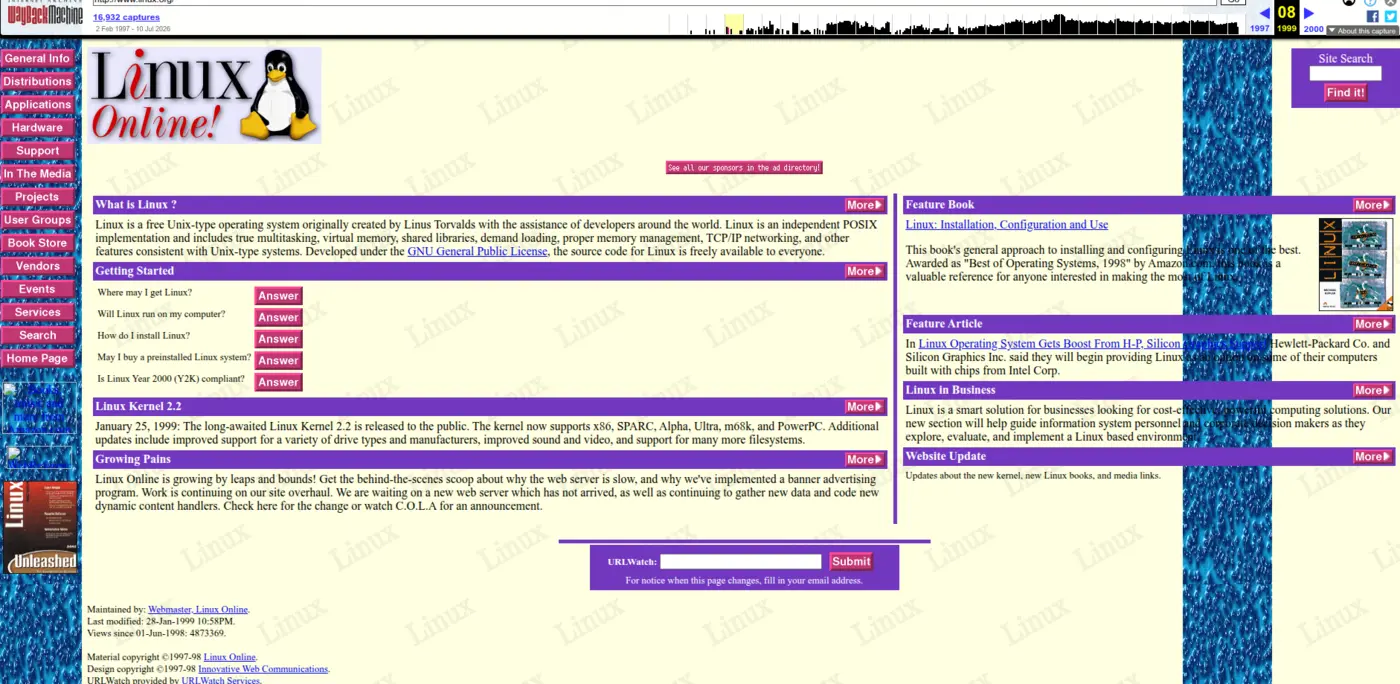Jump to 2000 captures
Viewport: 1400px width, 684px height.
[1313, 29]
